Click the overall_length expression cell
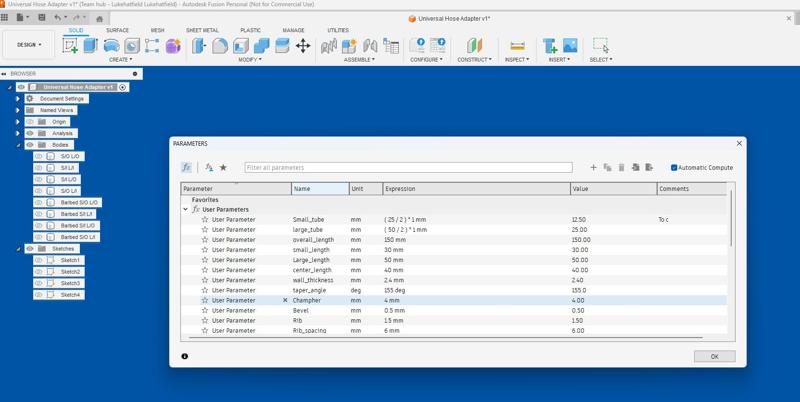This screenshot has height=402, width=800. click(x=475, y=240)
